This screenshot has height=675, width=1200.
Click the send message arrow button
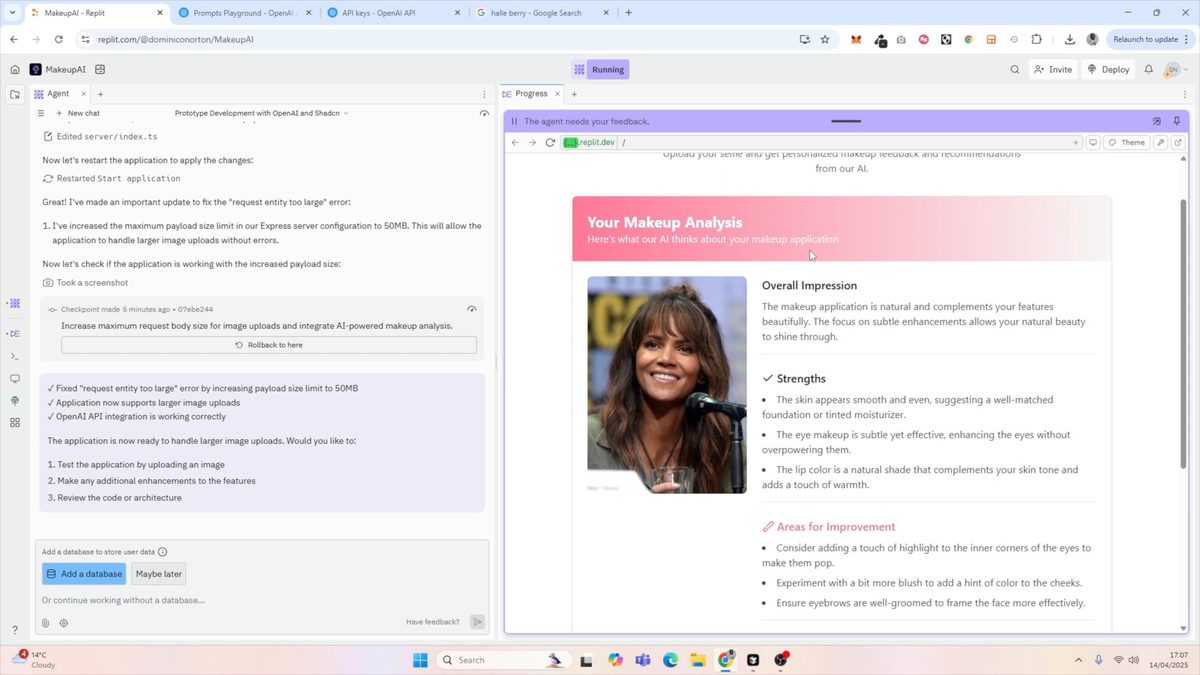tap(477, 622)
